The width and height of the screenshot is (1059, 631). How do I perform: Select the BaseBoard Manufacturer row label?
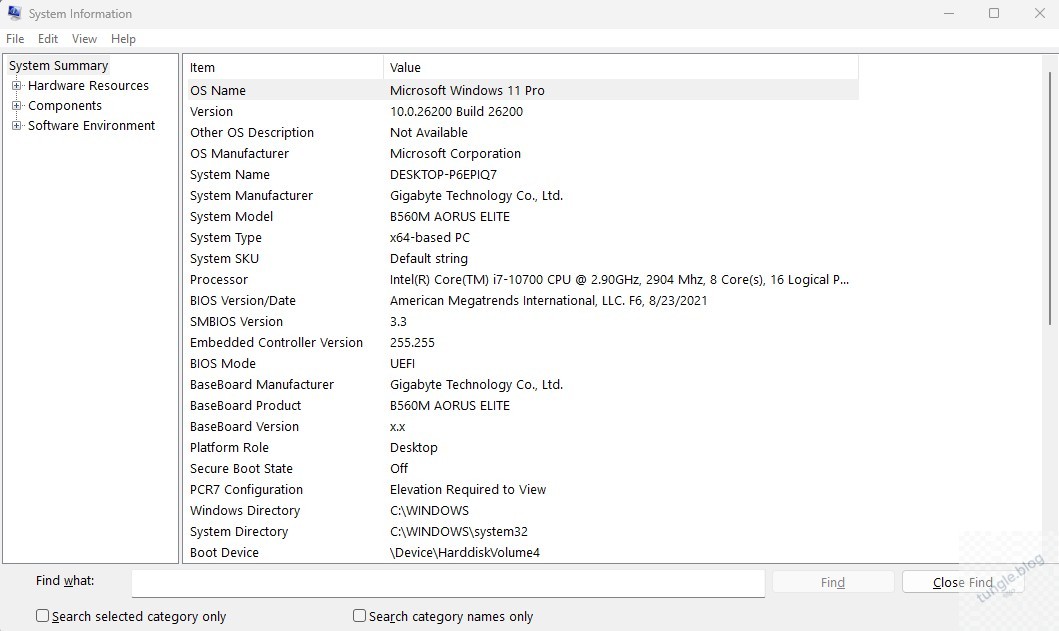pos(262,384)
